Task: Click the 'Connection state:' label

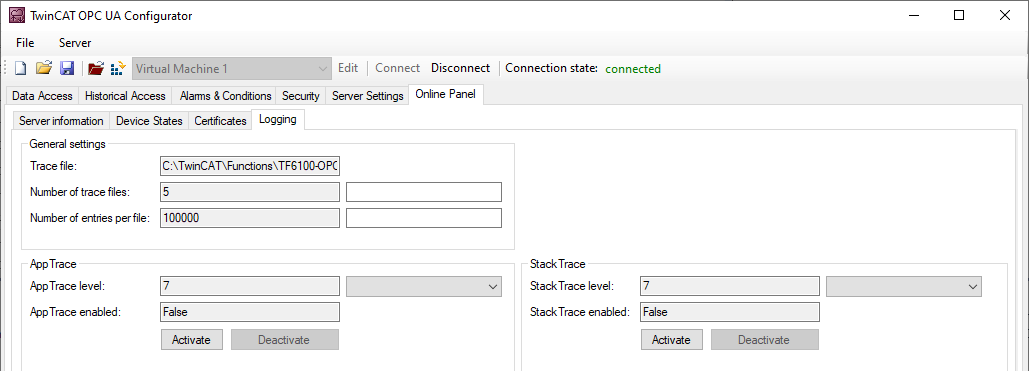Action: pyautogui.click(x=551, y=68)
